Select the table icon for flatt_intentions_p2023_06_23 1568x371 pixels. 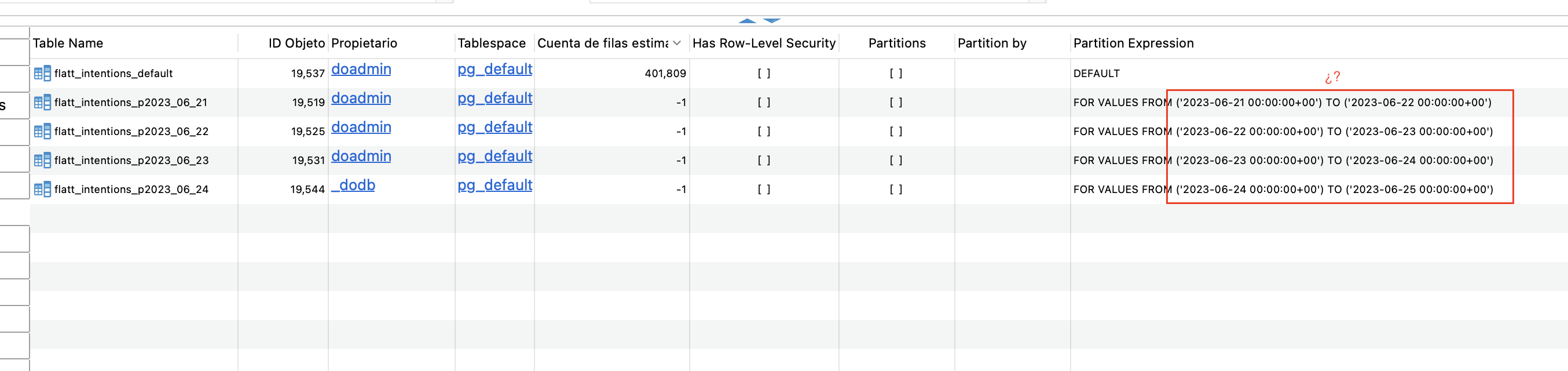[x=42, y=159]
